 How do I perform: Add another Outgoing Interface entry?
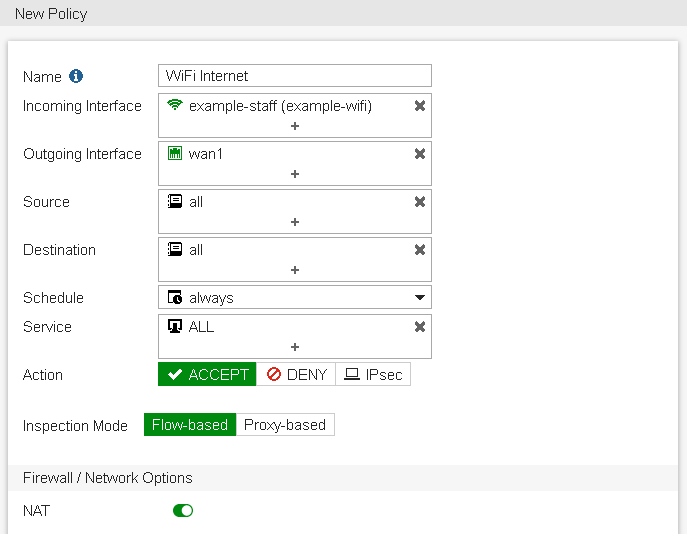pyautogui.click(x=295, y=174)
